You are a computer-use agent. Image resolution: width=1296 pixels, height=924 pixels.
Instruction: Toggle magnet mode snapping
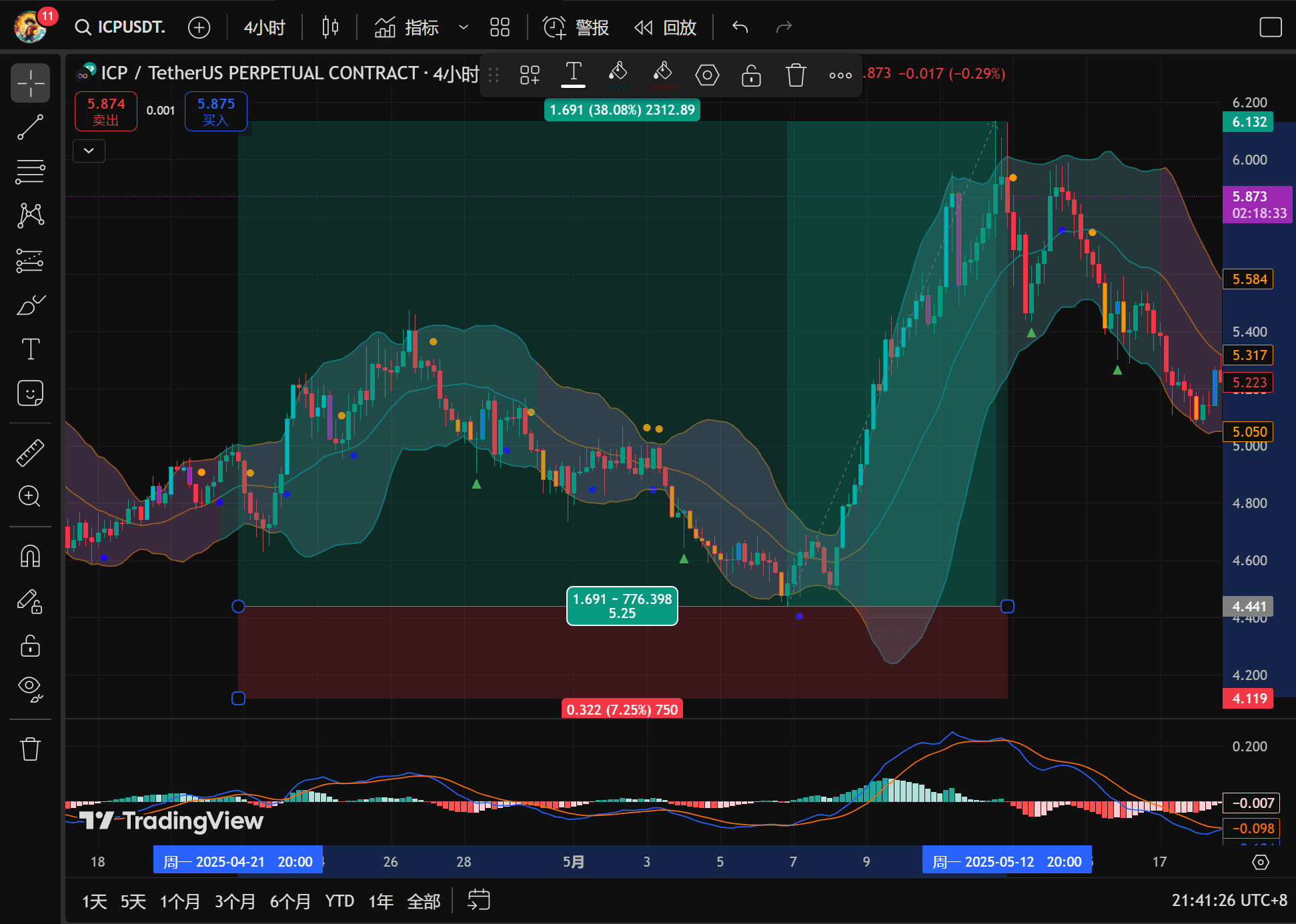point(30,556)
